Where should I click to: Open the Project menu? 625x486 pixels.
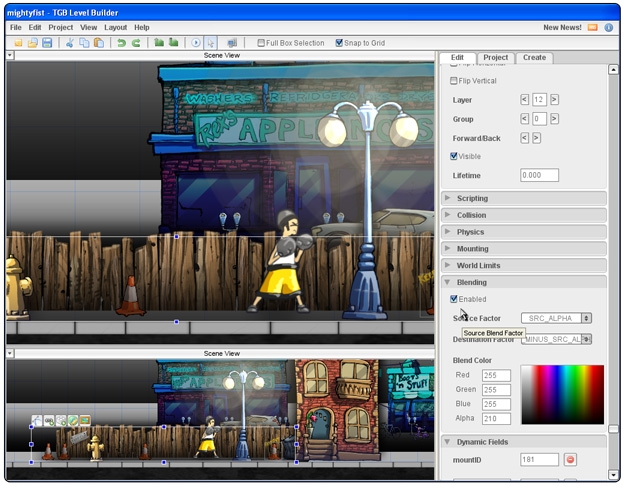[x=61, y=28]
